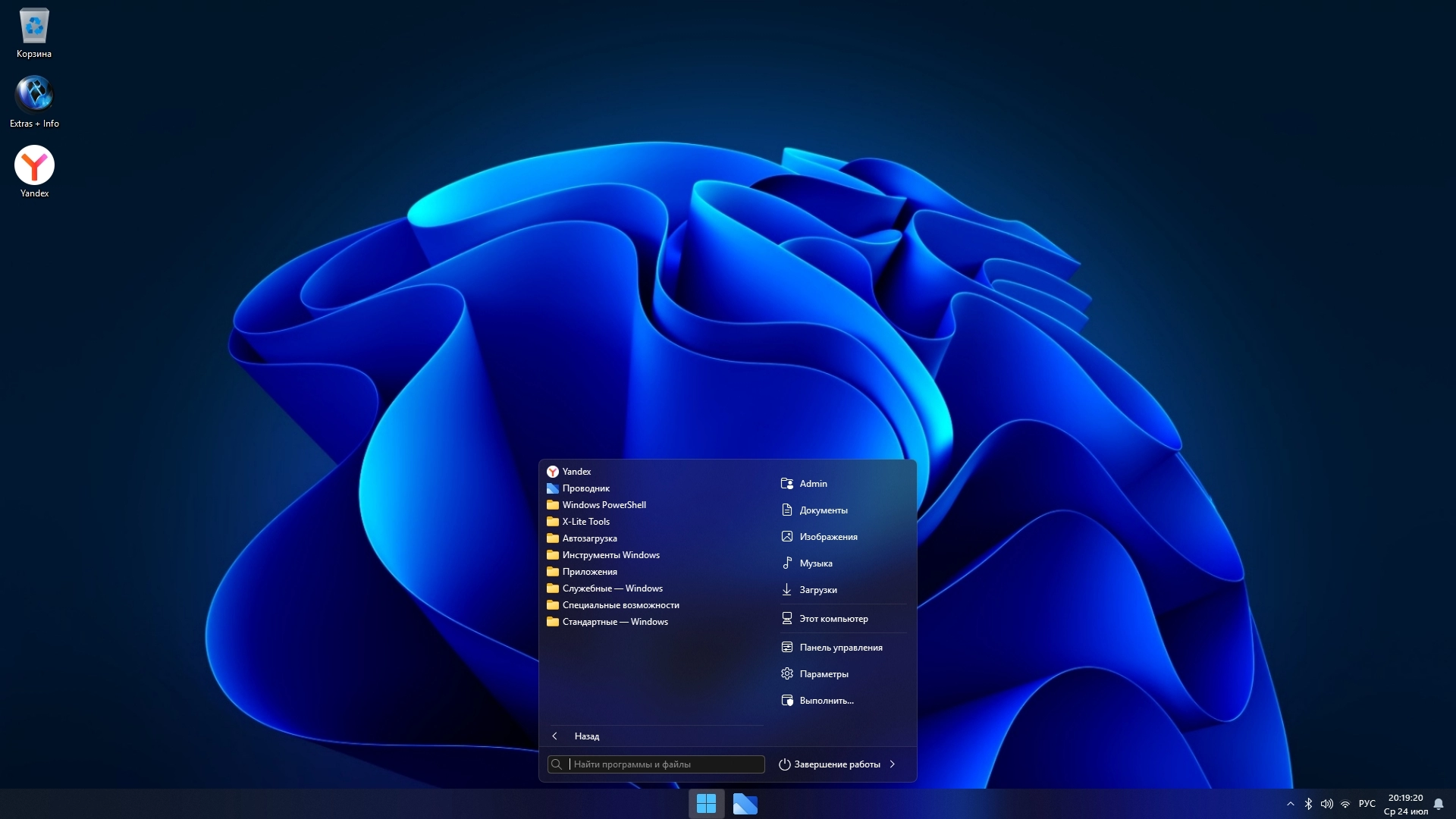Expand the shutdown options arrow

(893, 764)
